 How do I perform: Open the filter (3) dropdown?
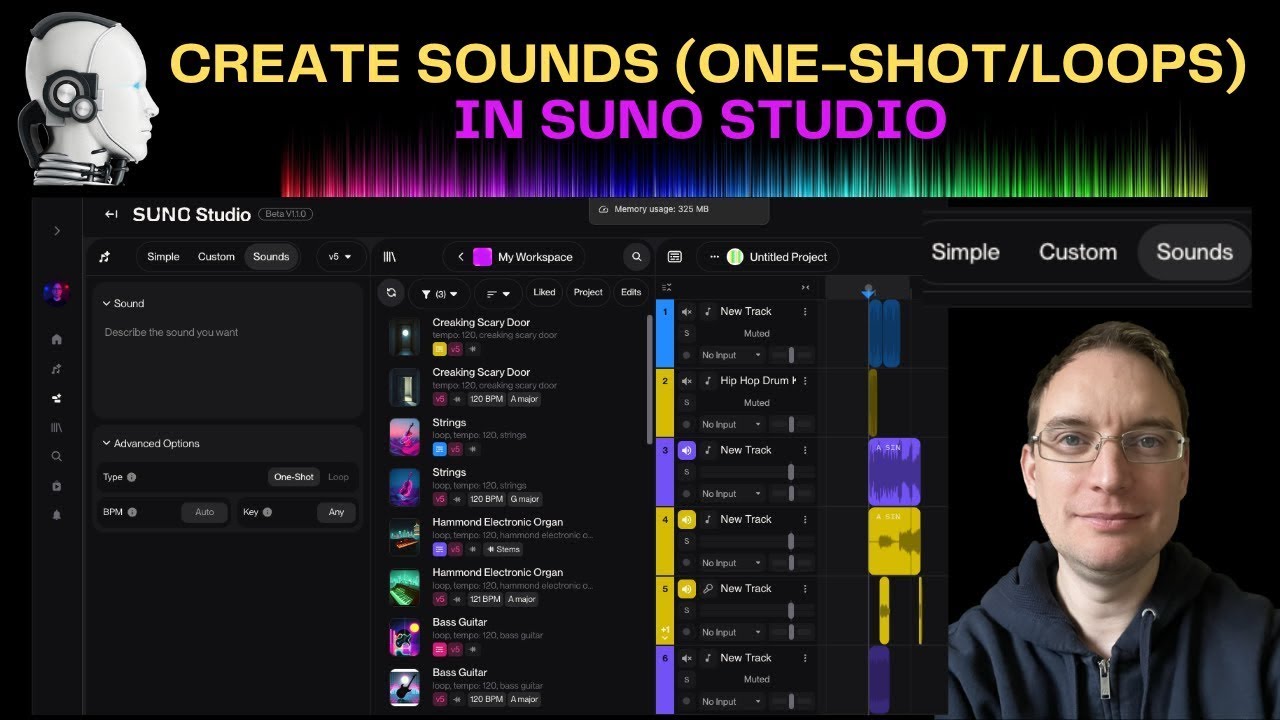[439, 294]
